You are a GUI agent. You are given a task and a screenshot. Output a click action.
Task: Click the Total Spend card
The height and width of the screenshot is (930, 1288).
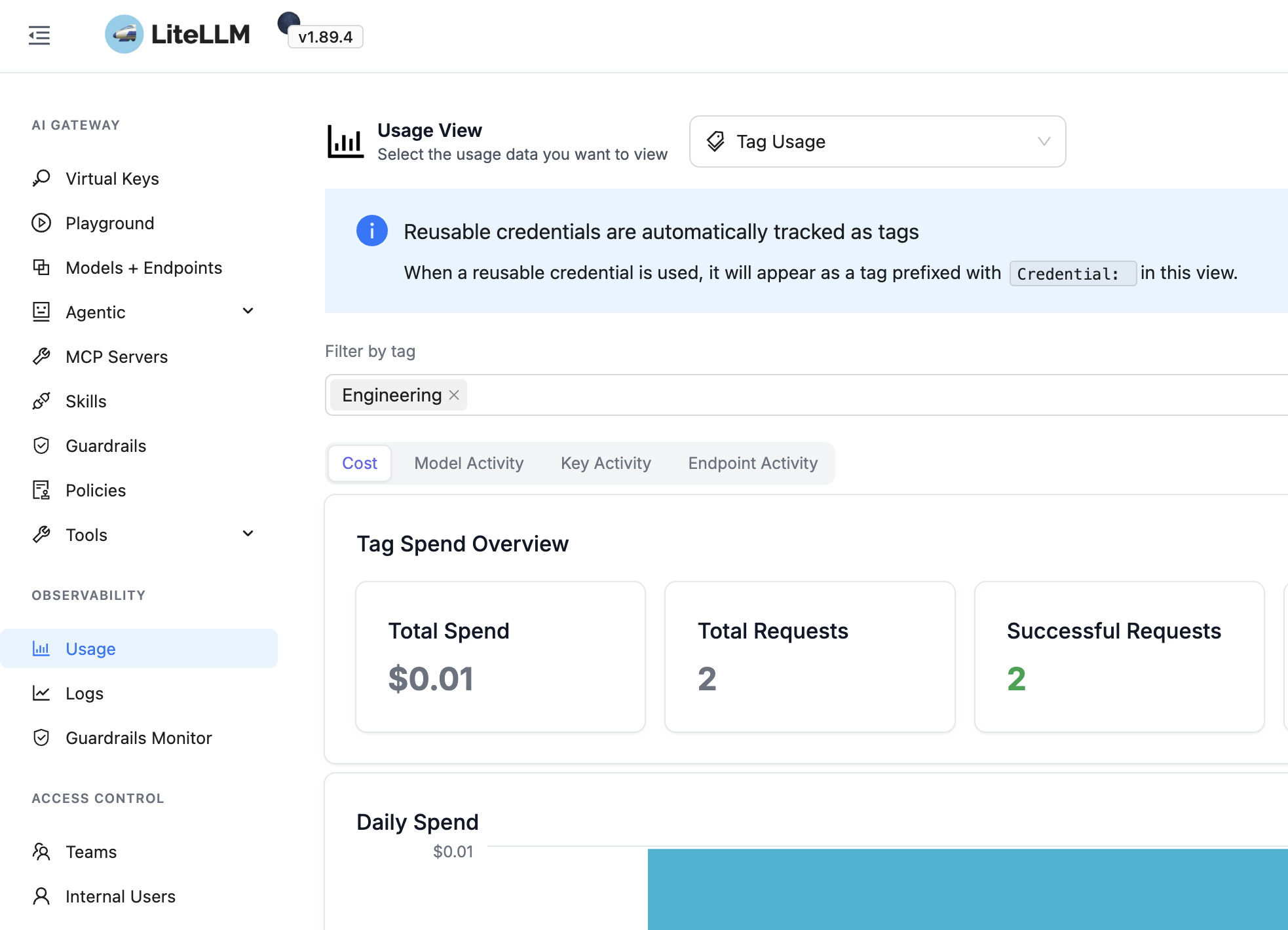pyautogui.click(x=501, y=657)
